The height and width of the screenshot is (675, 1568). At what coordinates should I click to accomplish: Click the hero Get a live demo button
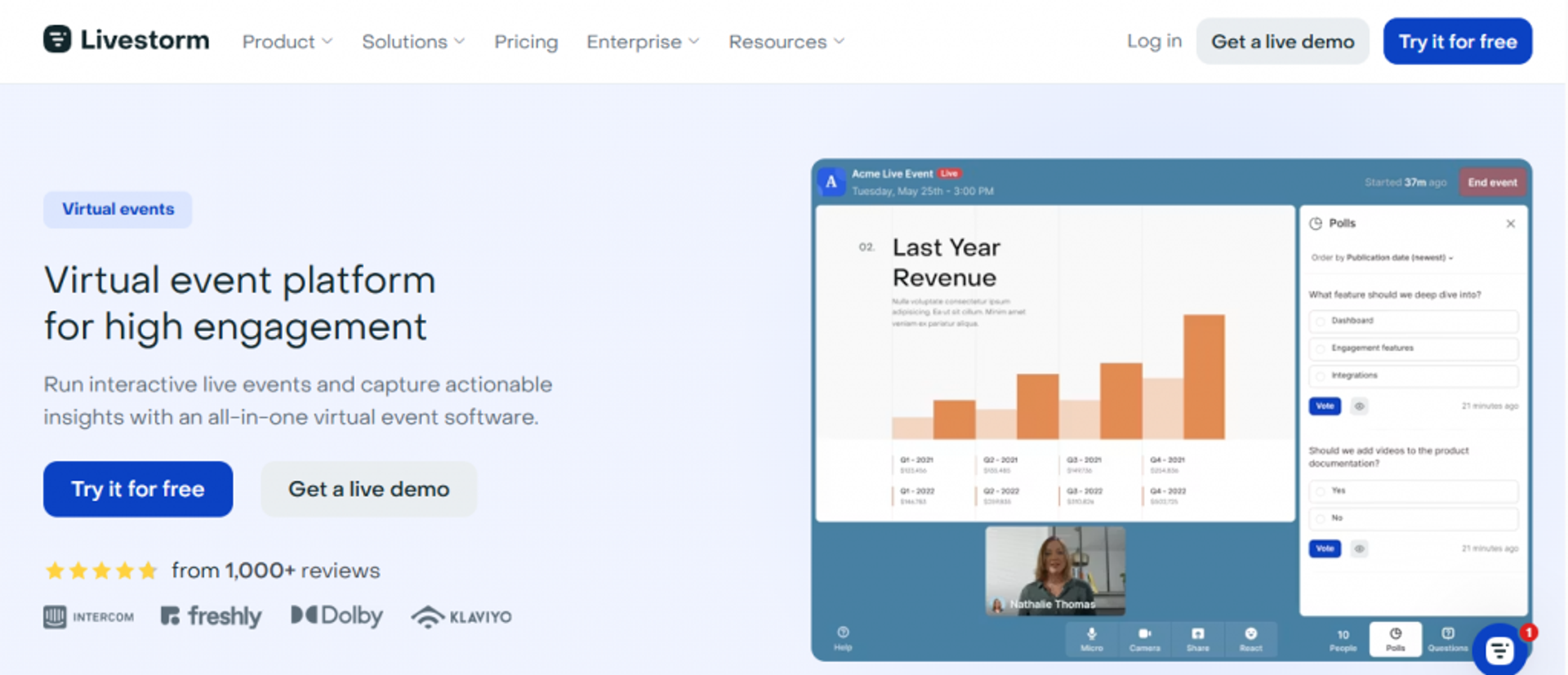click(368, 489)
